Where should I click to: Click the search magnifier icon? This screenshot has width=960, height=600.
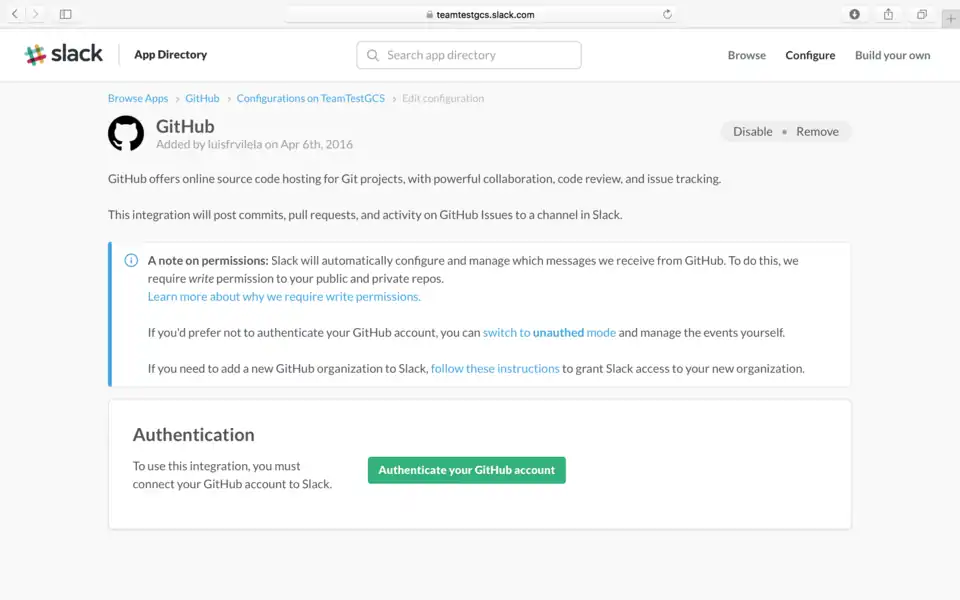click(x=373, y=56)
